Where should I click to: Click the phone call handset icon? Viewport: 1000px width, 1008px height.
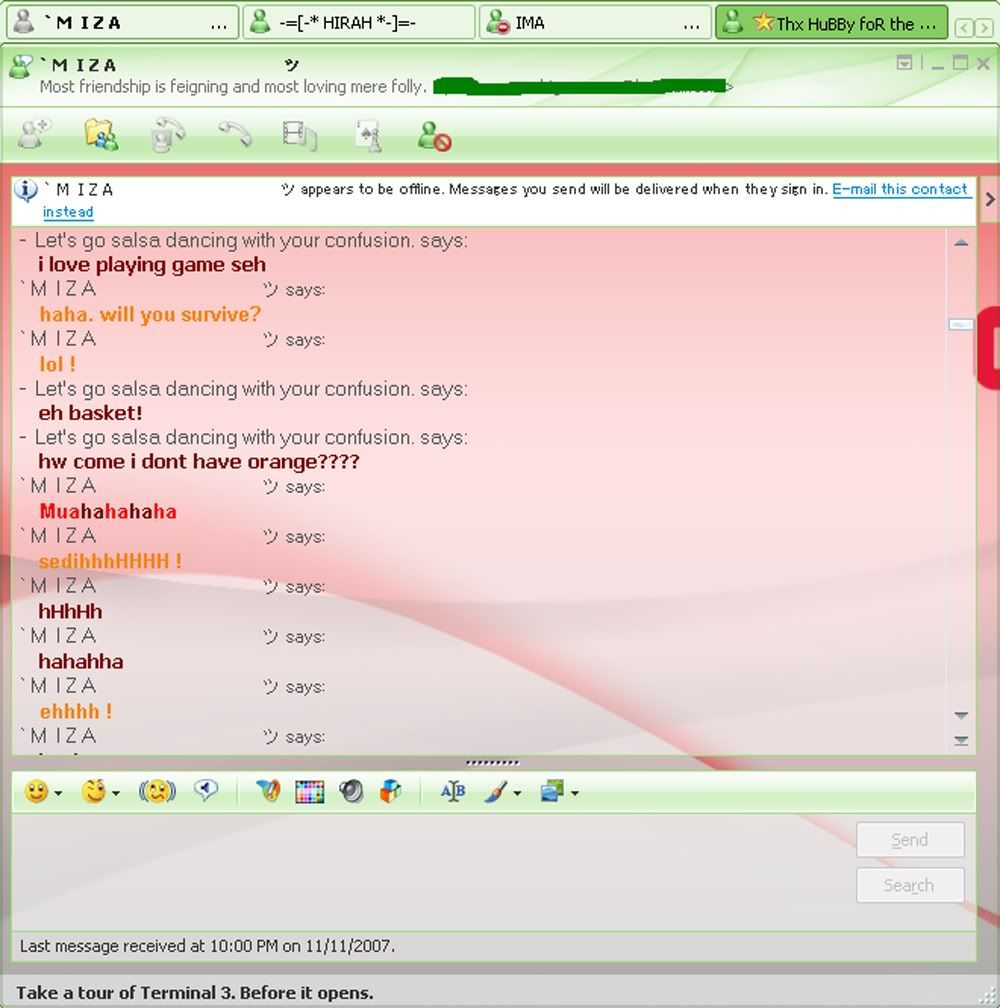(235, 135)
